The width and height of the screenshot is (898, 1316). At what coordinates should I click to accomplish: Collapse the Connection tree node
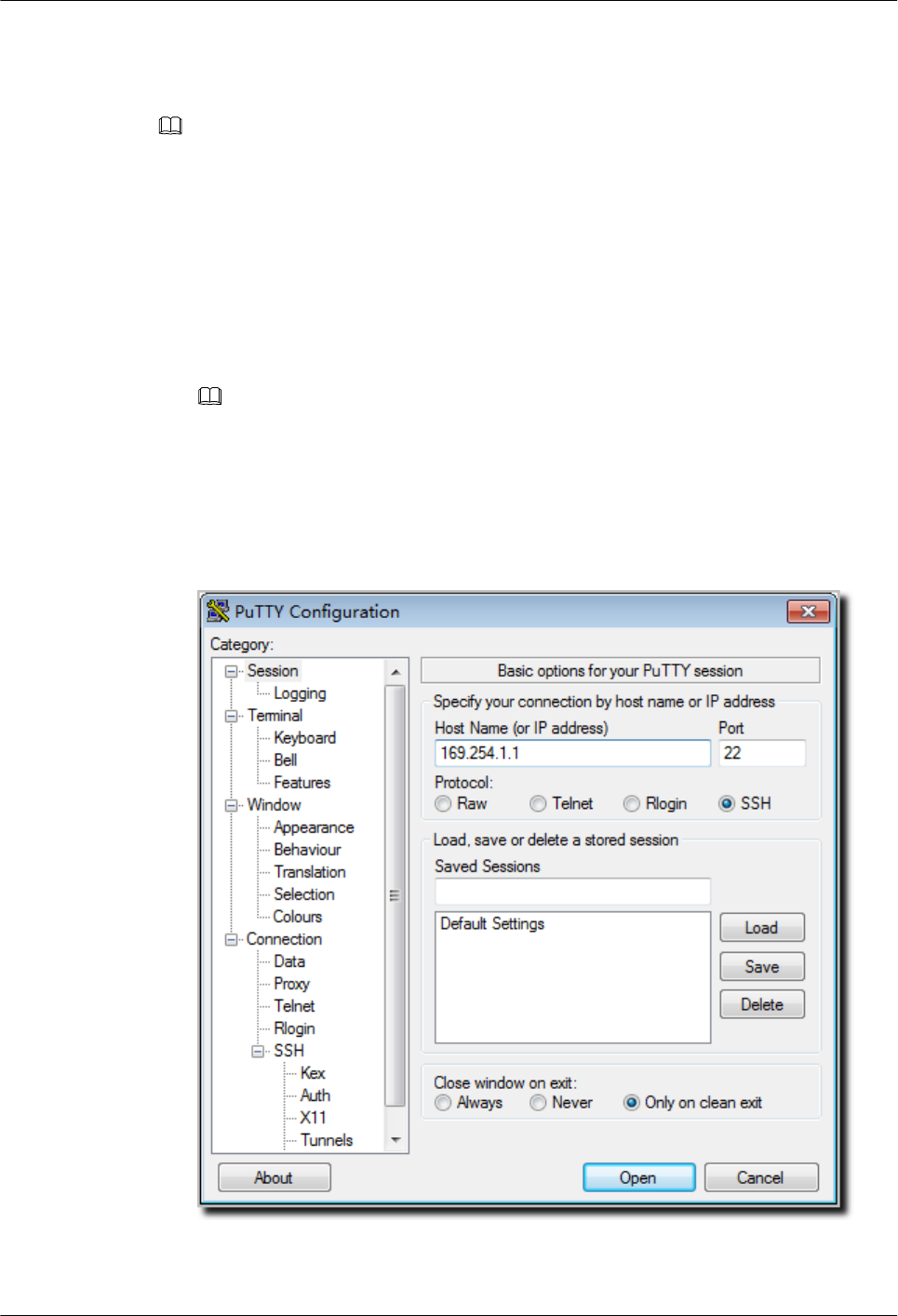pos(231,939)
